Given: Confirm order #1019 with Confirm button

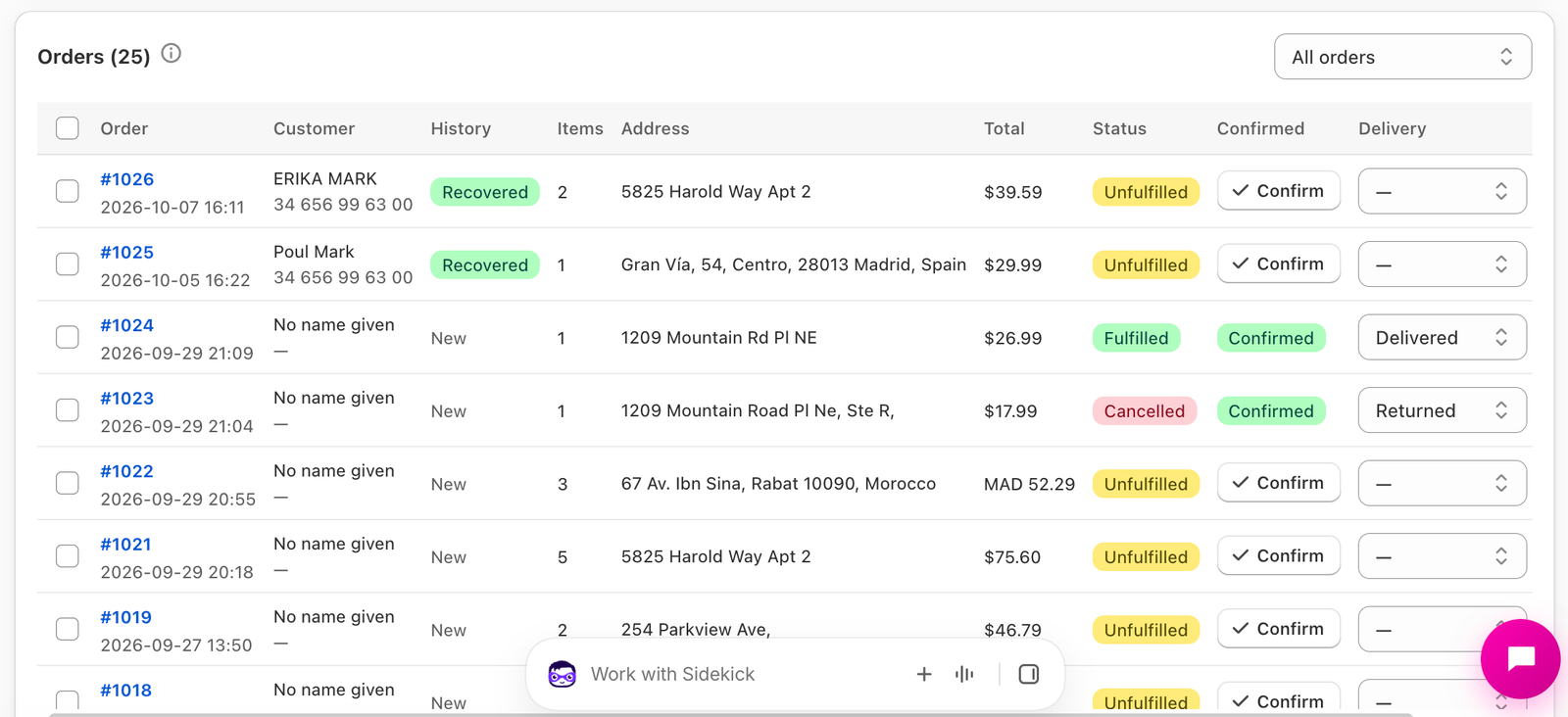Looking at the screenshot, I should coord(1278,629).
